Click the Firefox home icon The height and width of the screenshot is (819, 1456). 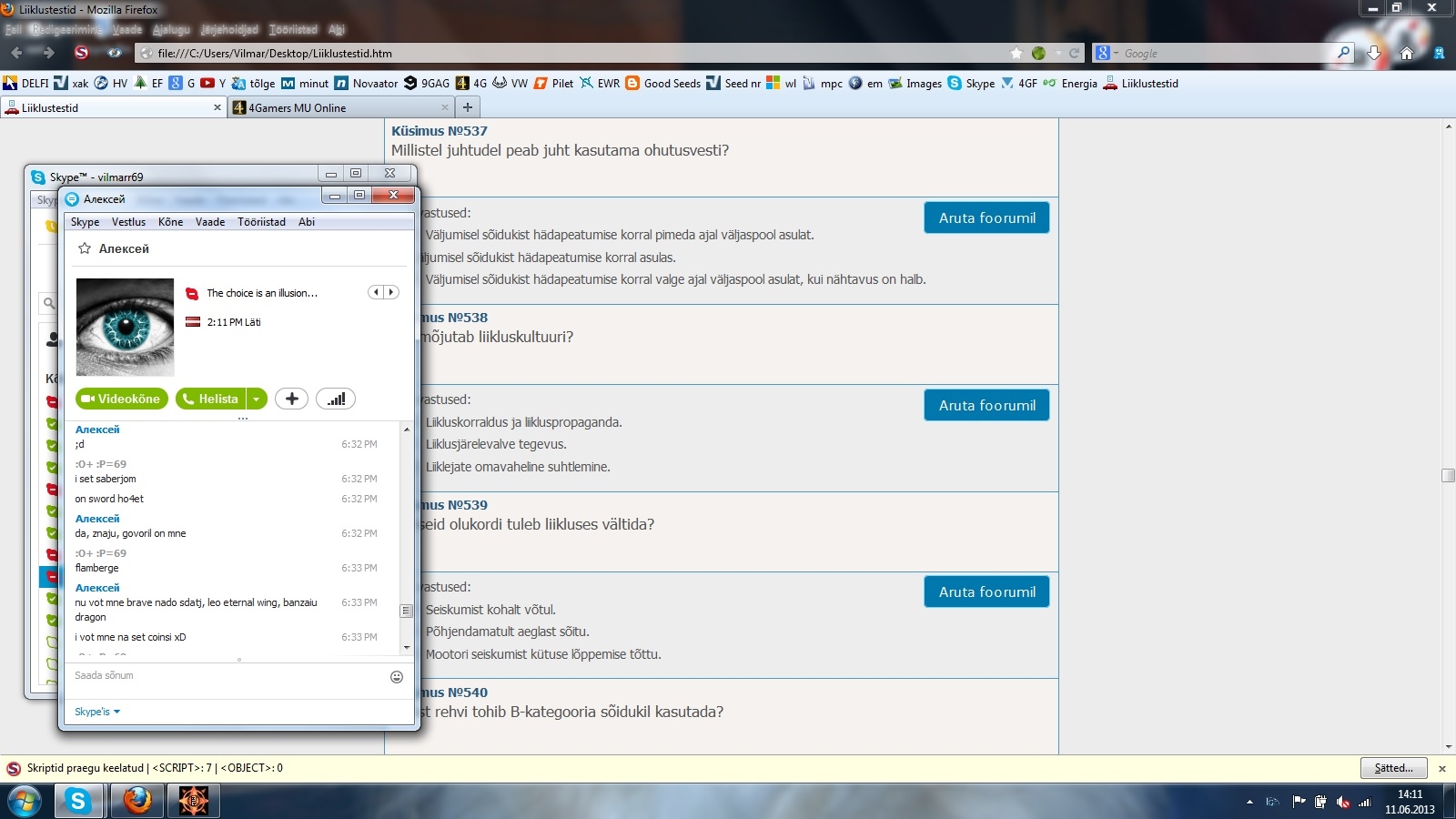pyautogui.click(x=1407, y=53)
